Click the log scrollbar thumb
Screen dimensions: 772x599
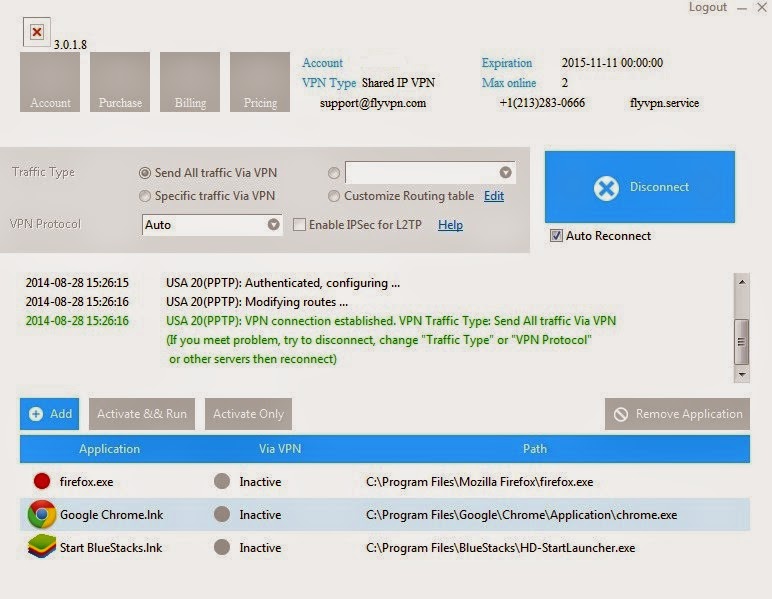tap(741, 342)
